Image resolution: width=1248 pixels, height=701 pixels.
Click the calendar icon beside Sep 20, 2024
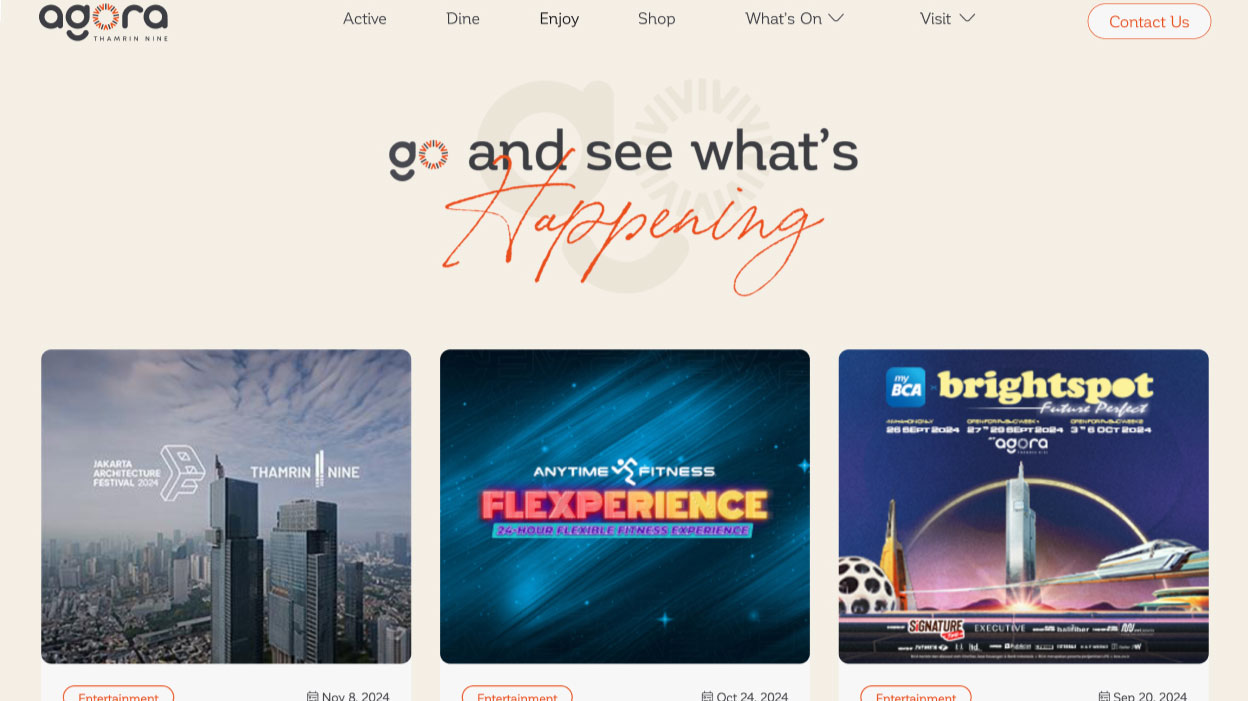point(1104,696)
